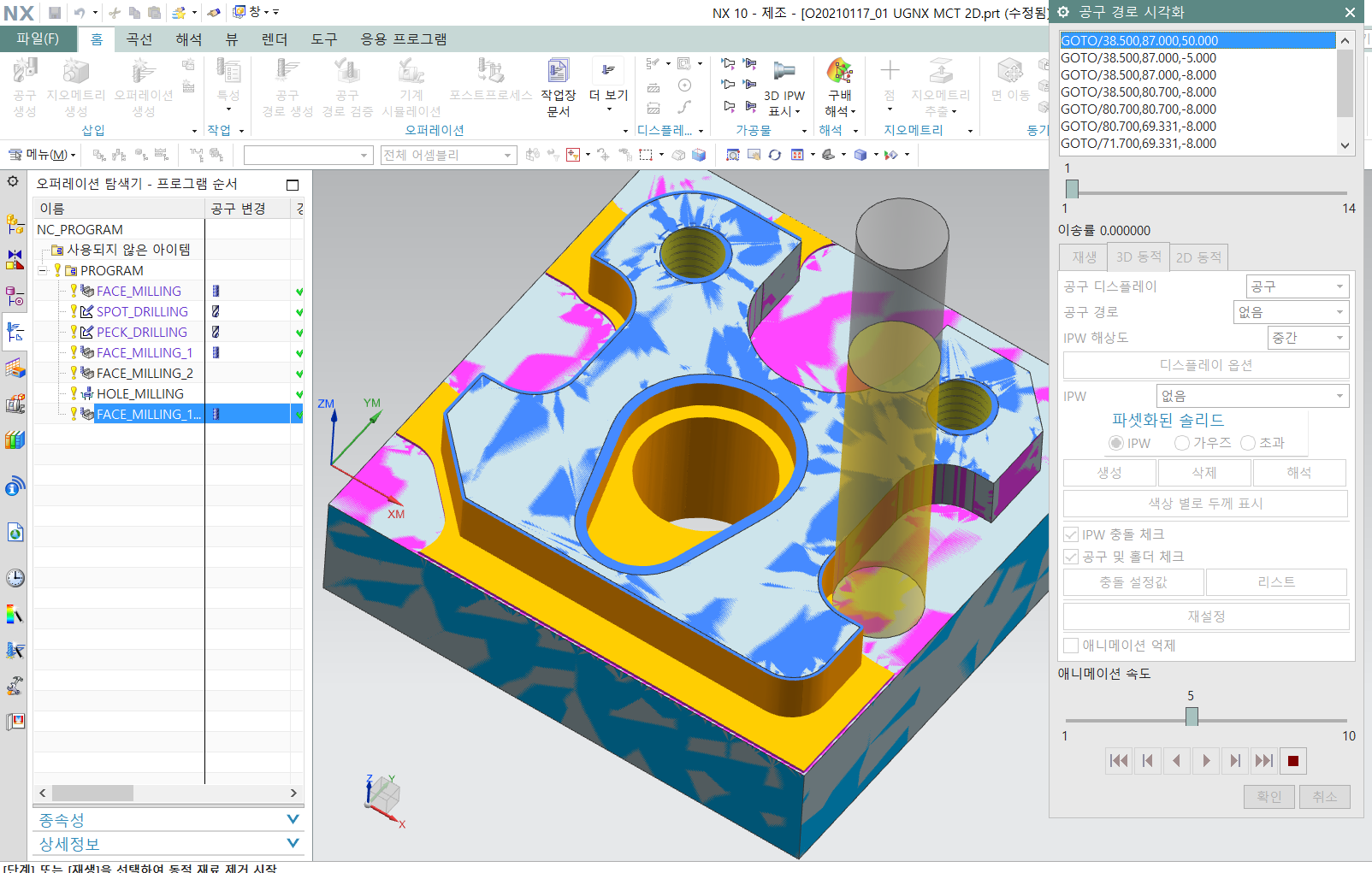Open the 파일(F) menu
The image size is (1372, 873).
[x=38, y=38]
